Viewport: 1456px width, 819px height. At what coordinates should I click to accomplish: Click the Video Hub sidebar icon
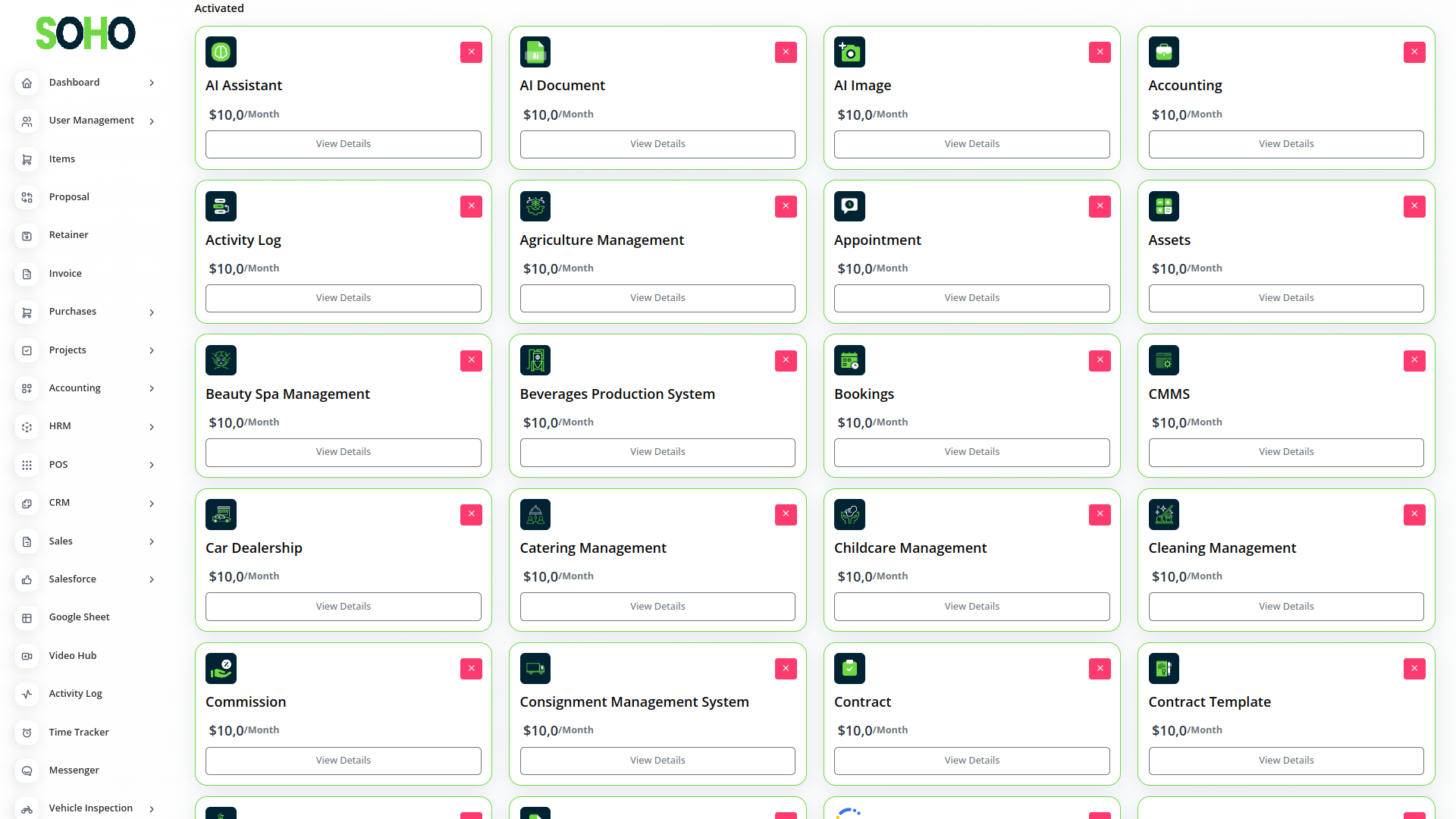(27, 656)
